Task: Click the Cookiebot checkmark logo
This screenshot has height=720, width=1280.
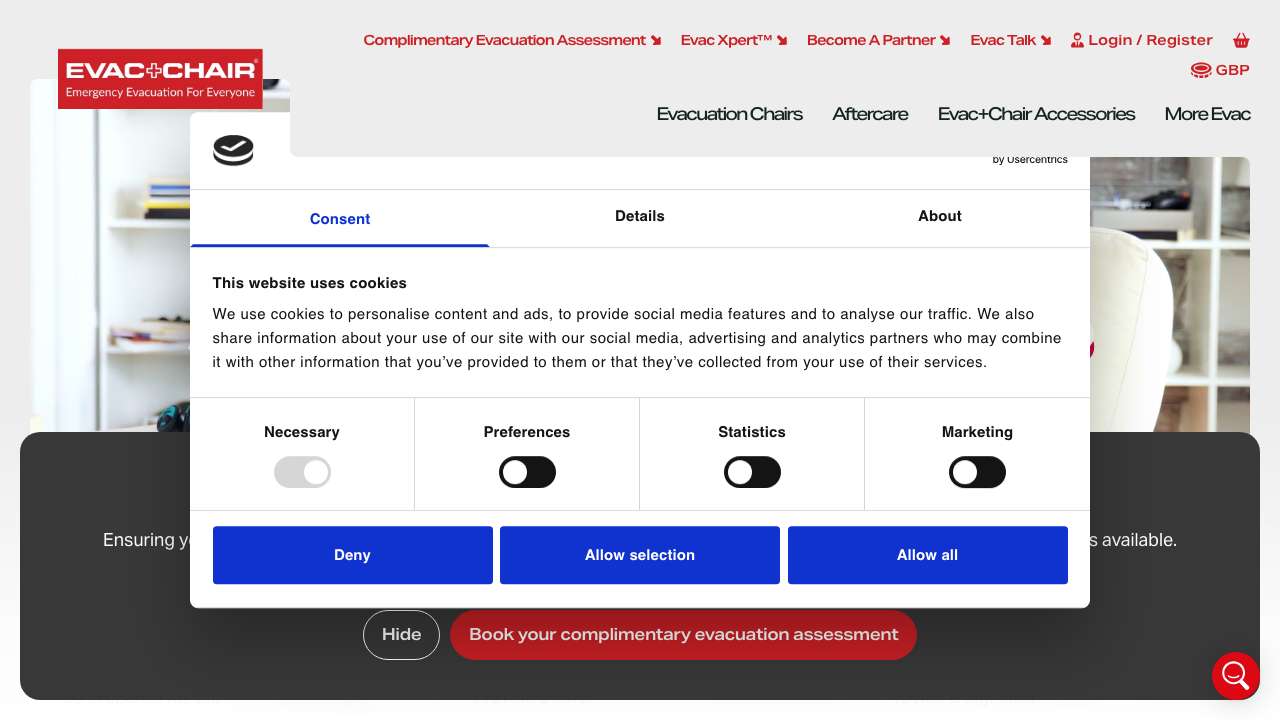Action: coord(233,151)
